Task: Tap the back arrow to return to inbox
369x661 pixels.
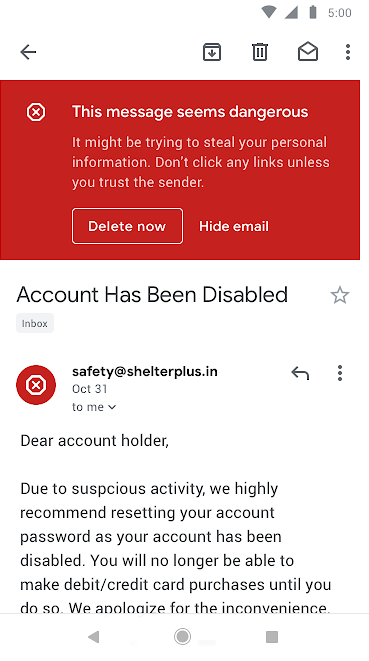Action: [28, 52]
